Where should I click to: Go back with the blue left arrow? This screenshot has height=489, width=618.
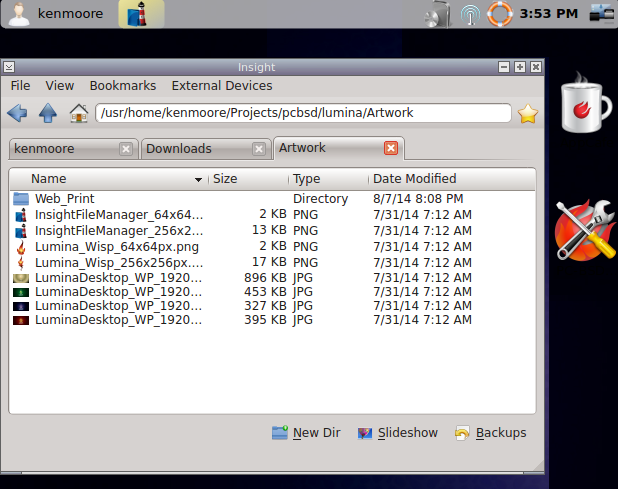click(x=17, y=113)
